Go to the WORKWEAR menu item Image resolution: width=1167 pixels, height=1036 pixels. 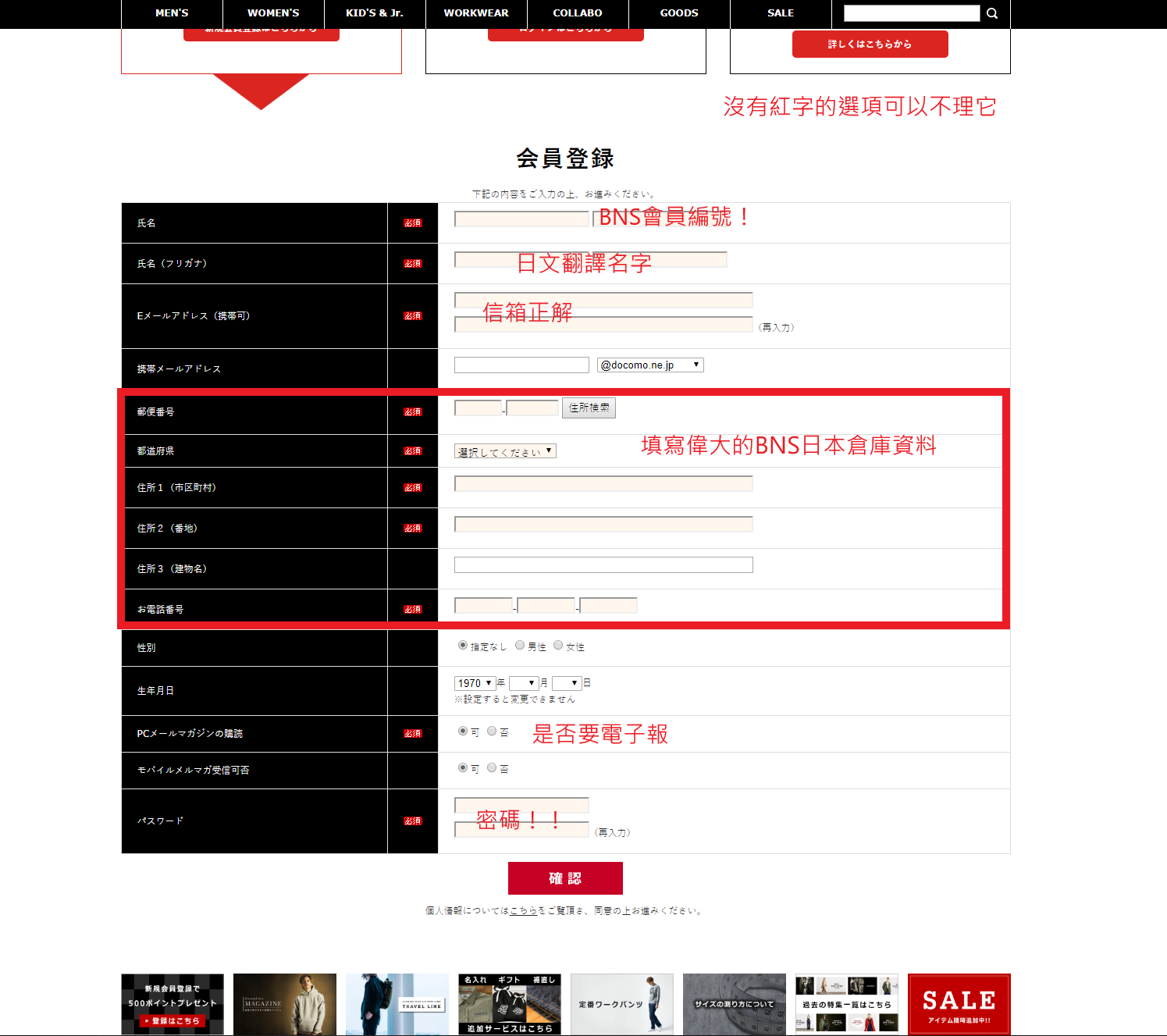coord(476,13)
